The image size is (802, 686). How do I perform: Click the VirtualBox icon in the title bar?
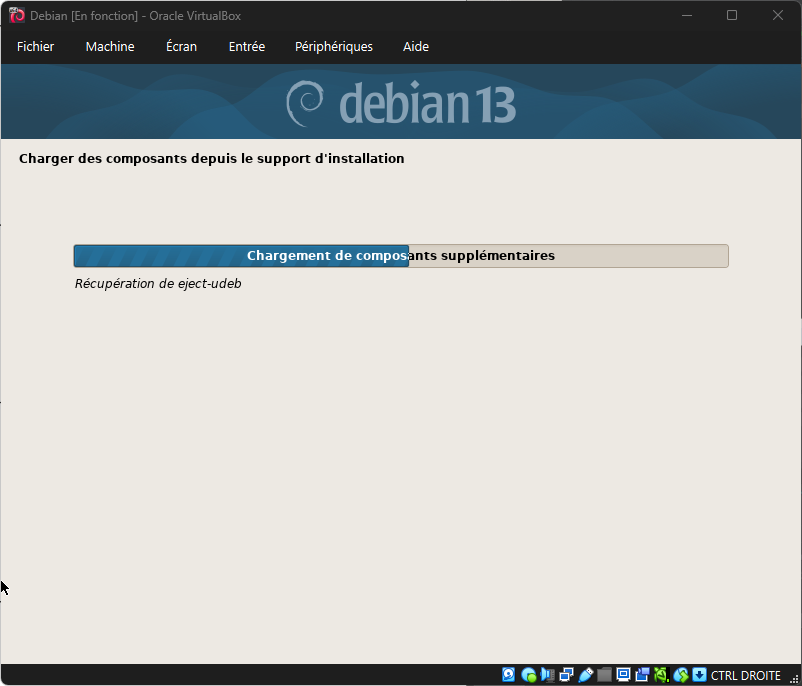click(x=17, y=16)
